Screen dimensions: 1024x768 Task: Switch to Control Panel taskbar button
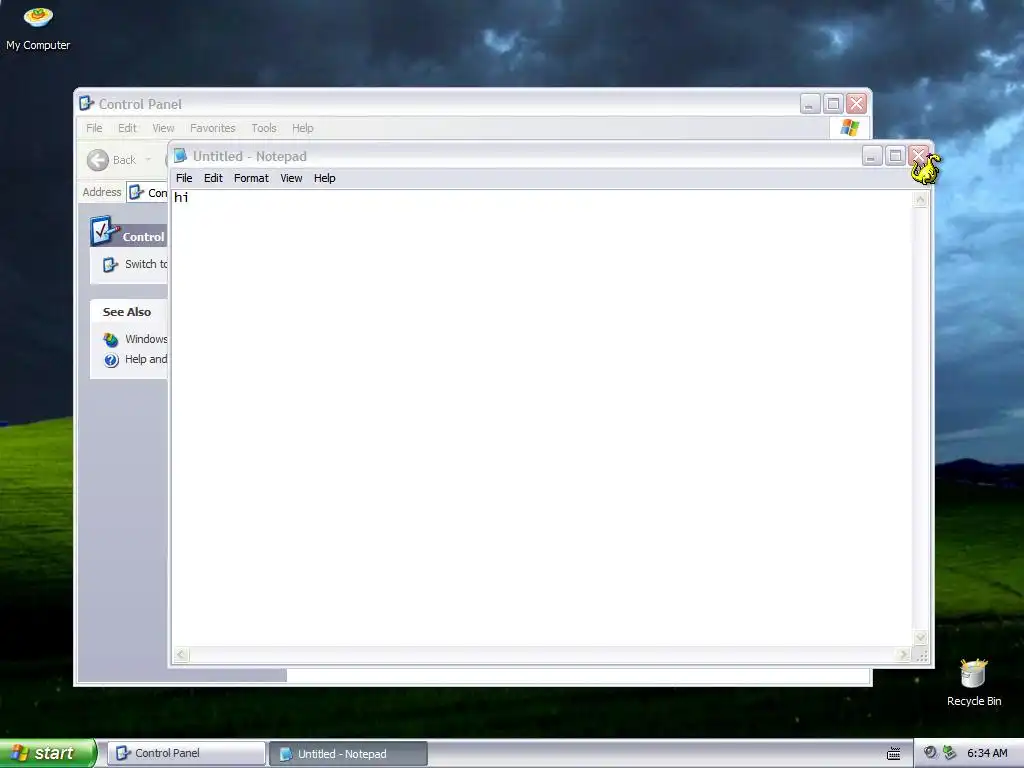(x=186, y=753)
